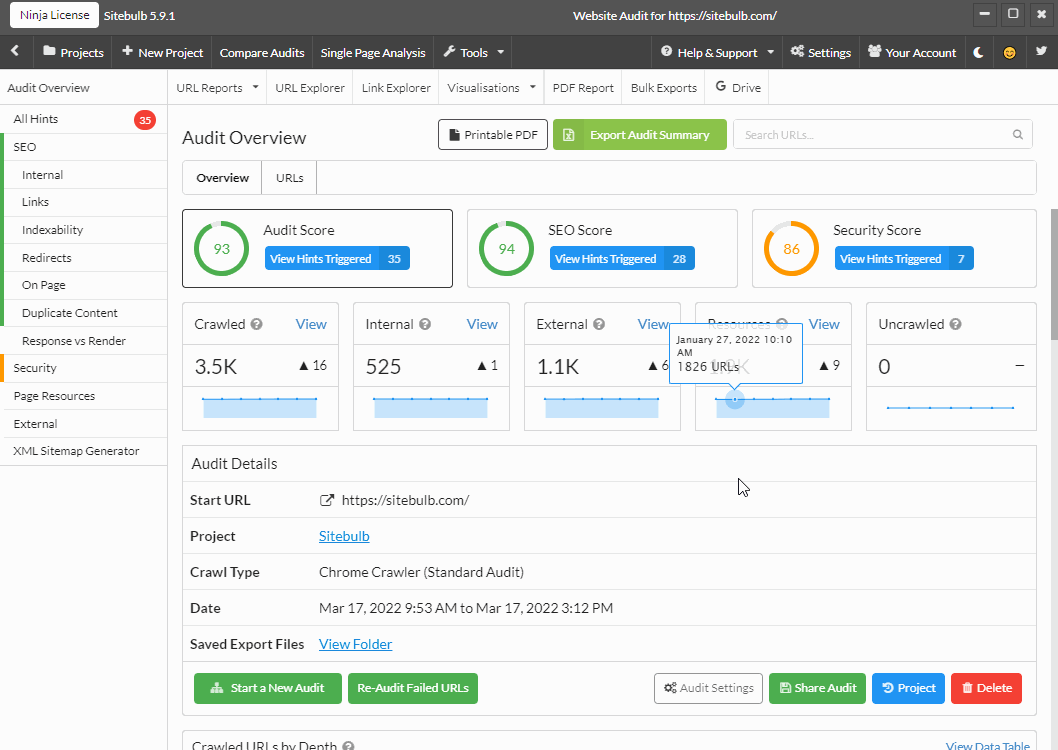Open Internal sidebar section
Viewport: 1058px width, 750px height.
pyautogui.click(x=85, y=175)
